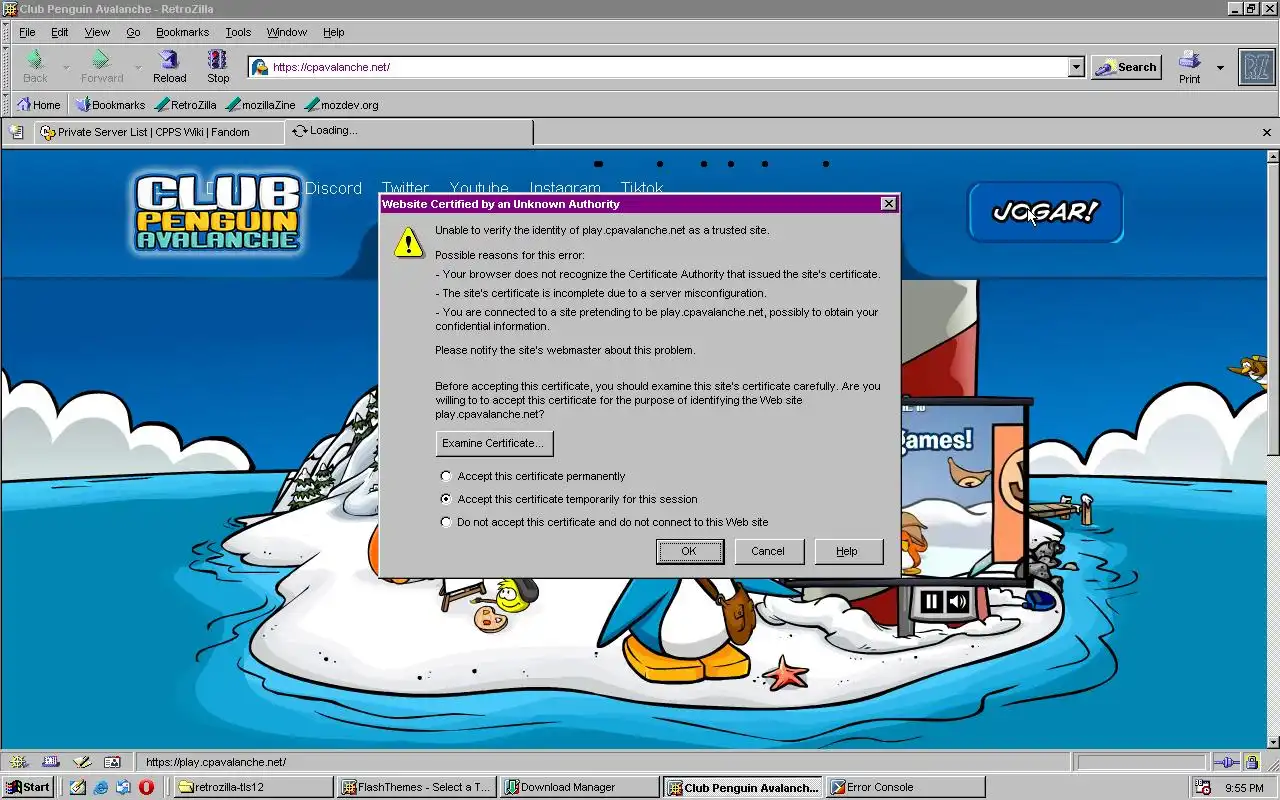This screenshot has width=1280, height=800.
Task: Click the Back navigation button
Action: [x=35, y=67]
